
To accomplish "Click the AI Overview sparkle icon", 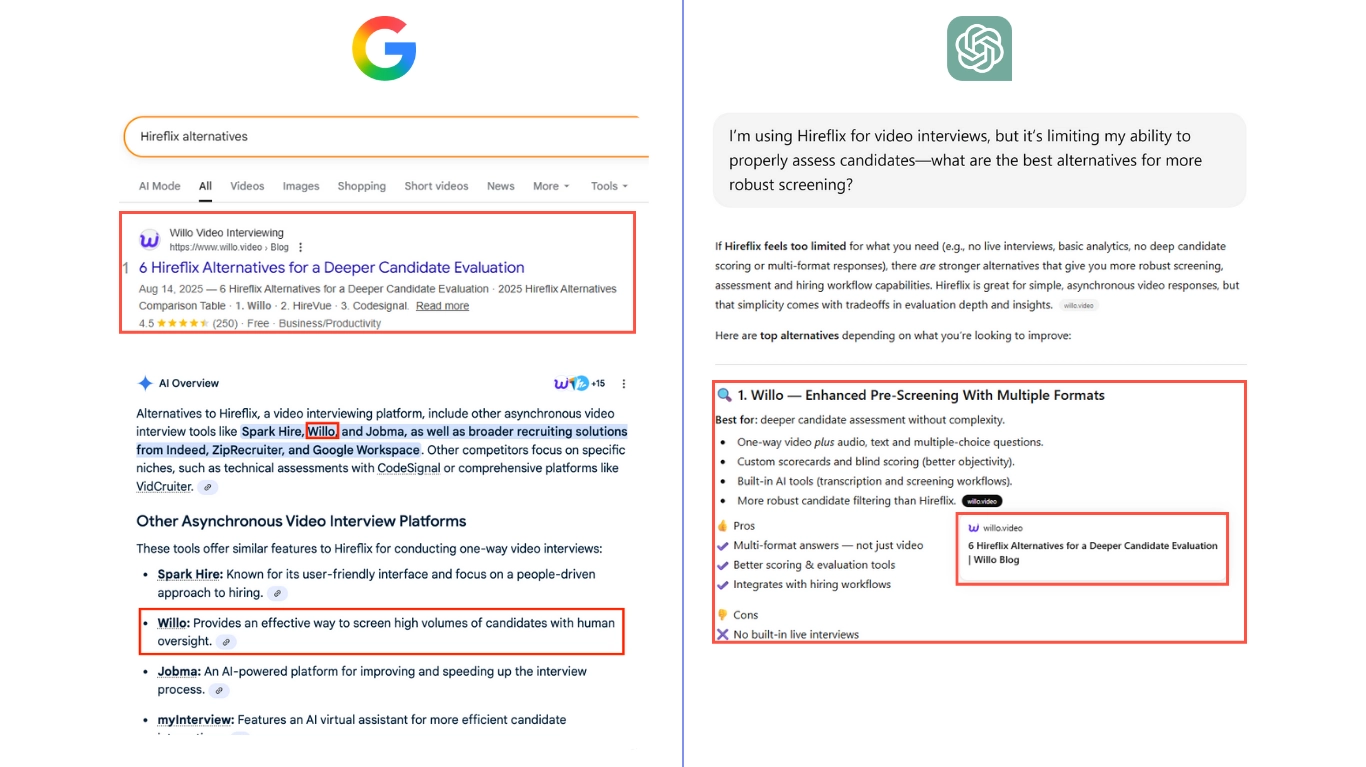I will [145, 383].
